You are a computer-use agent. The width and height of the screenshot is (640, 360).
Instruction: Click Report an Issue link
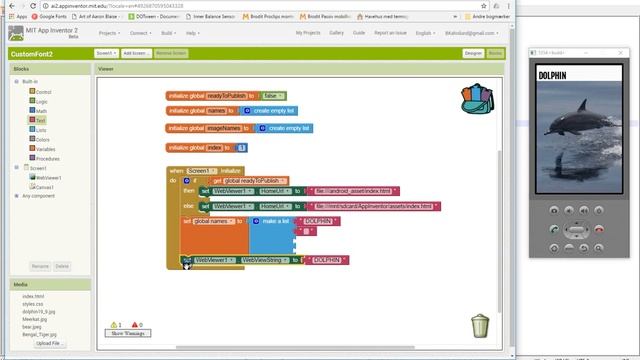coord(390,33)
